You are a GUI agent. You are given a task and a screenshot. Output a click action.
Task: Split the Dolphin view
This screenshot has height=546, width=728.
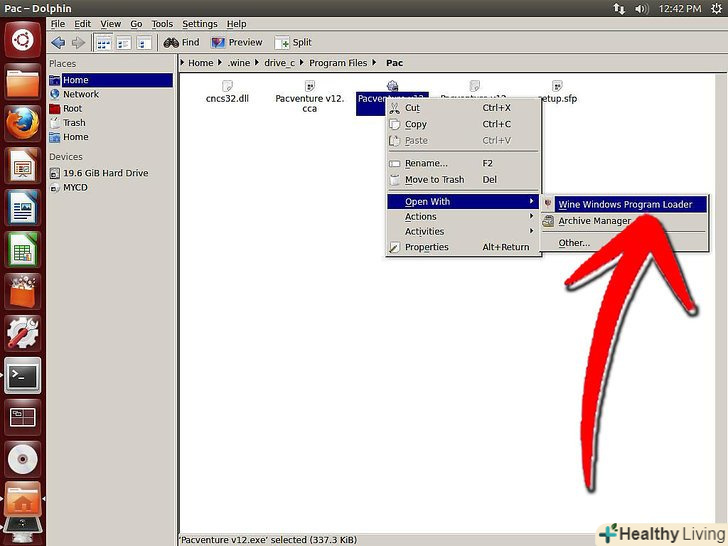click(293, 43)
